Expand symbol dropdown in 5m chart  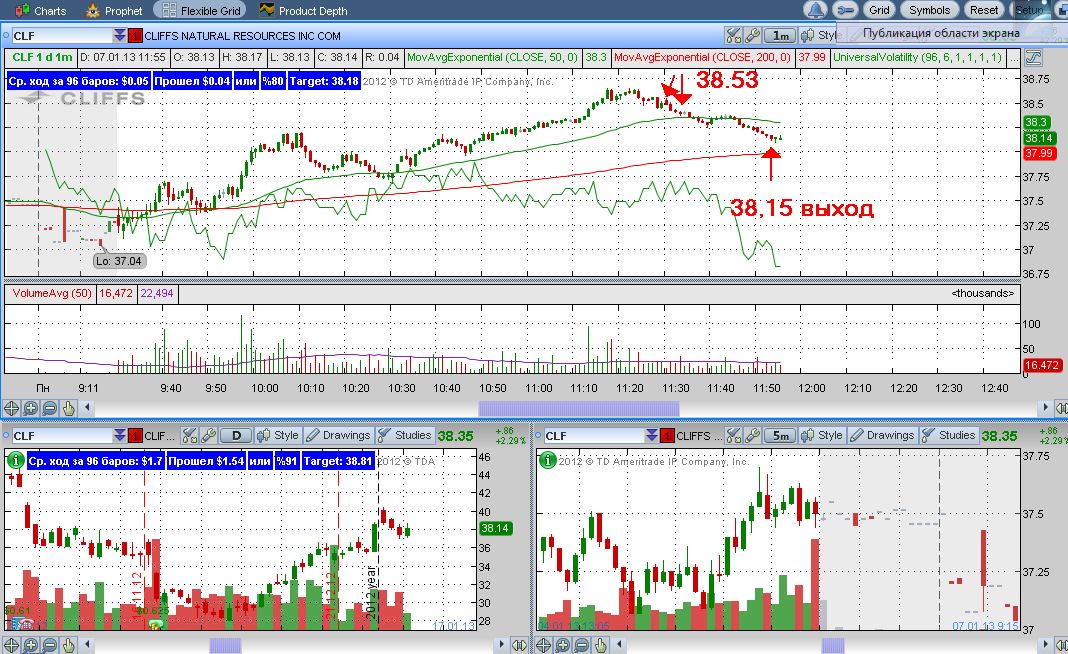(651, 435)
